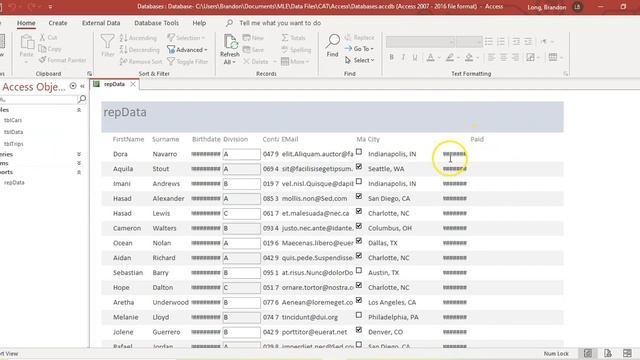This screenshot has width=640, height=360.
Task: Open the Database Tools ribbon tab
Action: pyautogui.click(x=156, y=23)
